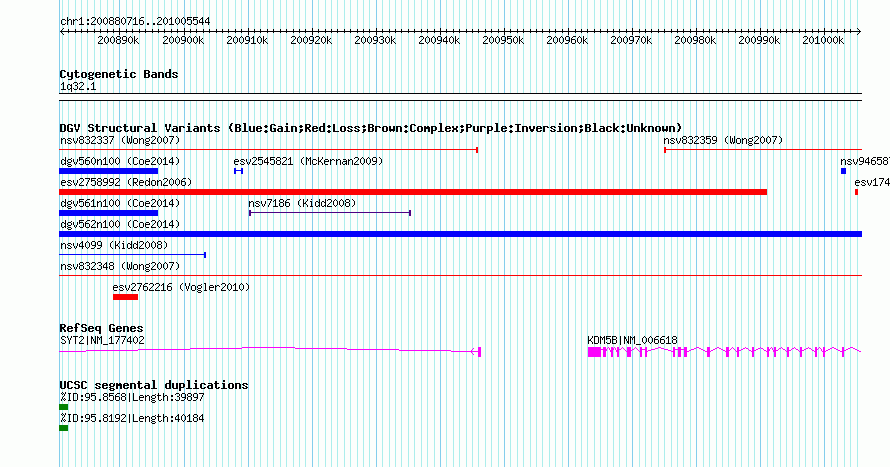Click the nsv832337 (Wong2007) variant label
890x467 pixels.
(120, 140)
